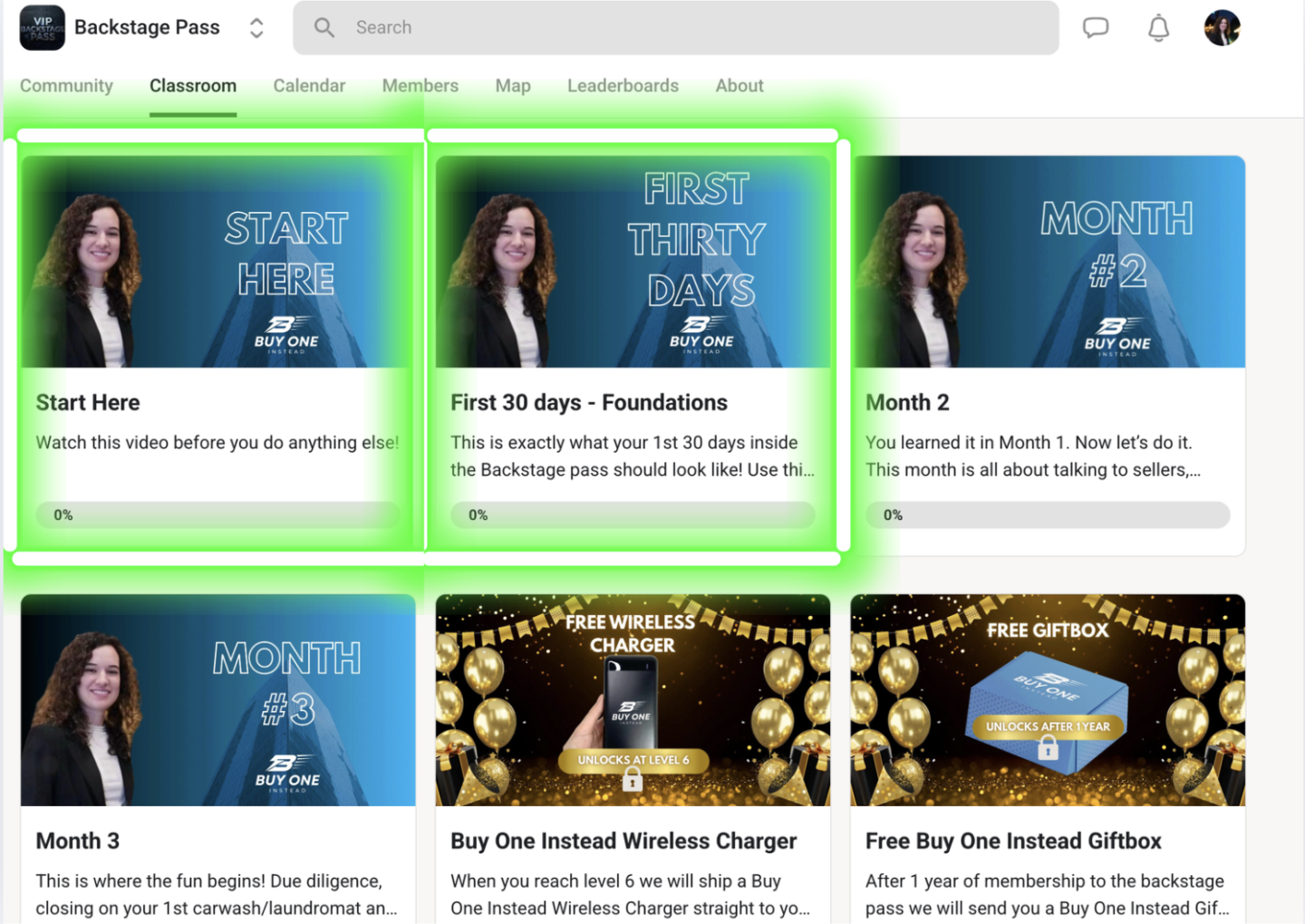Click the magnifier search icon
The width and height of the screenshot is (1305, 924).
[324, 28]
